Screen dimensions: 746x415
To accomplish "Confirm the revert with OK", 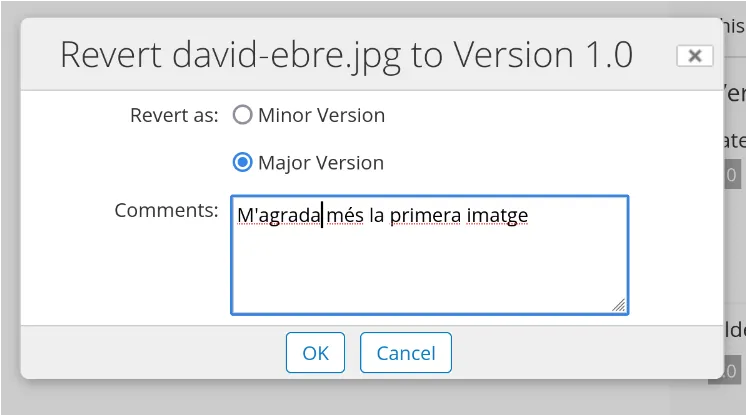I will [x=315, y=353].
